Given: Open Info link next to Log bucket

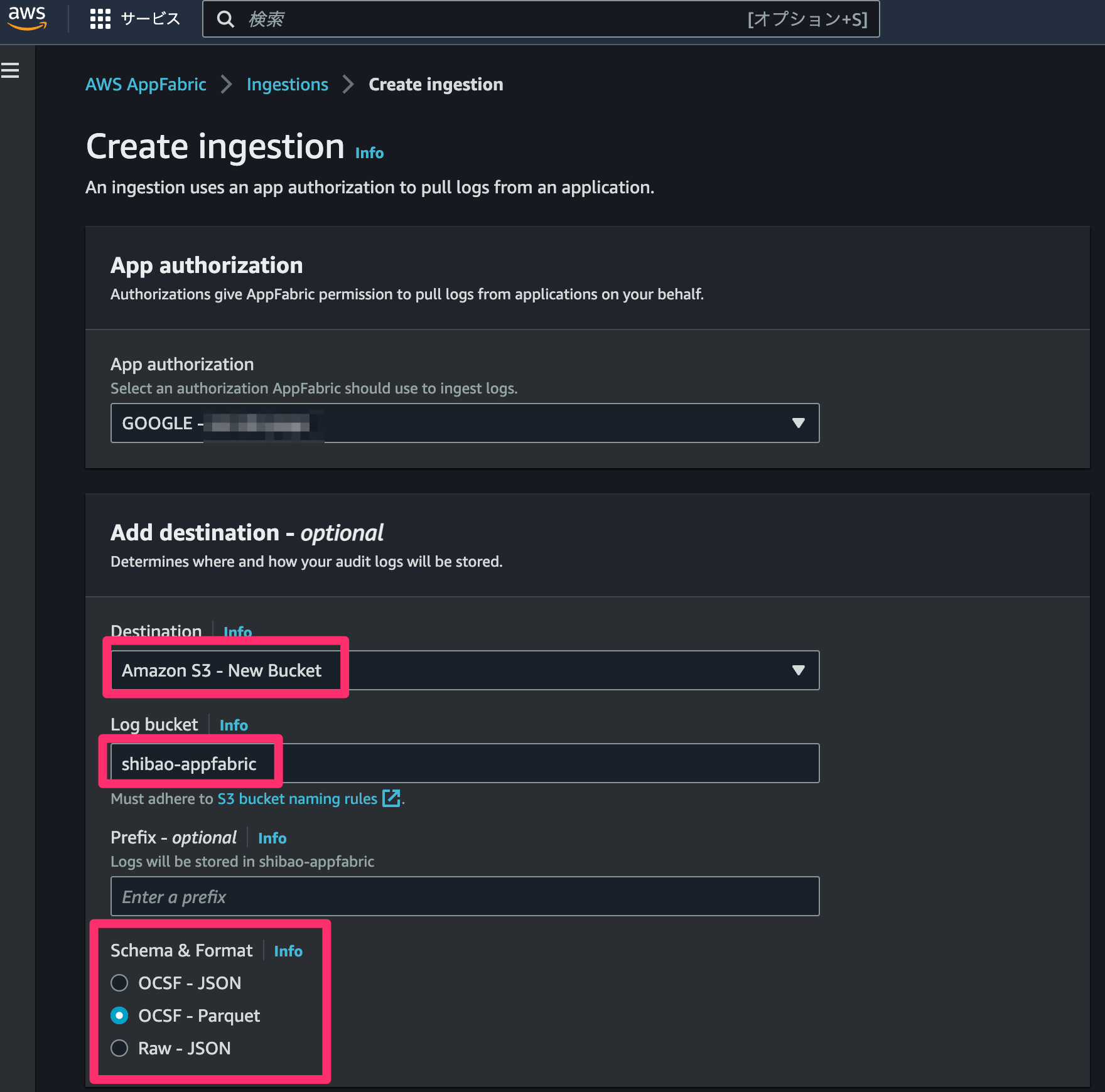Looking at the screenshot, I should click(x=234, y=725).
